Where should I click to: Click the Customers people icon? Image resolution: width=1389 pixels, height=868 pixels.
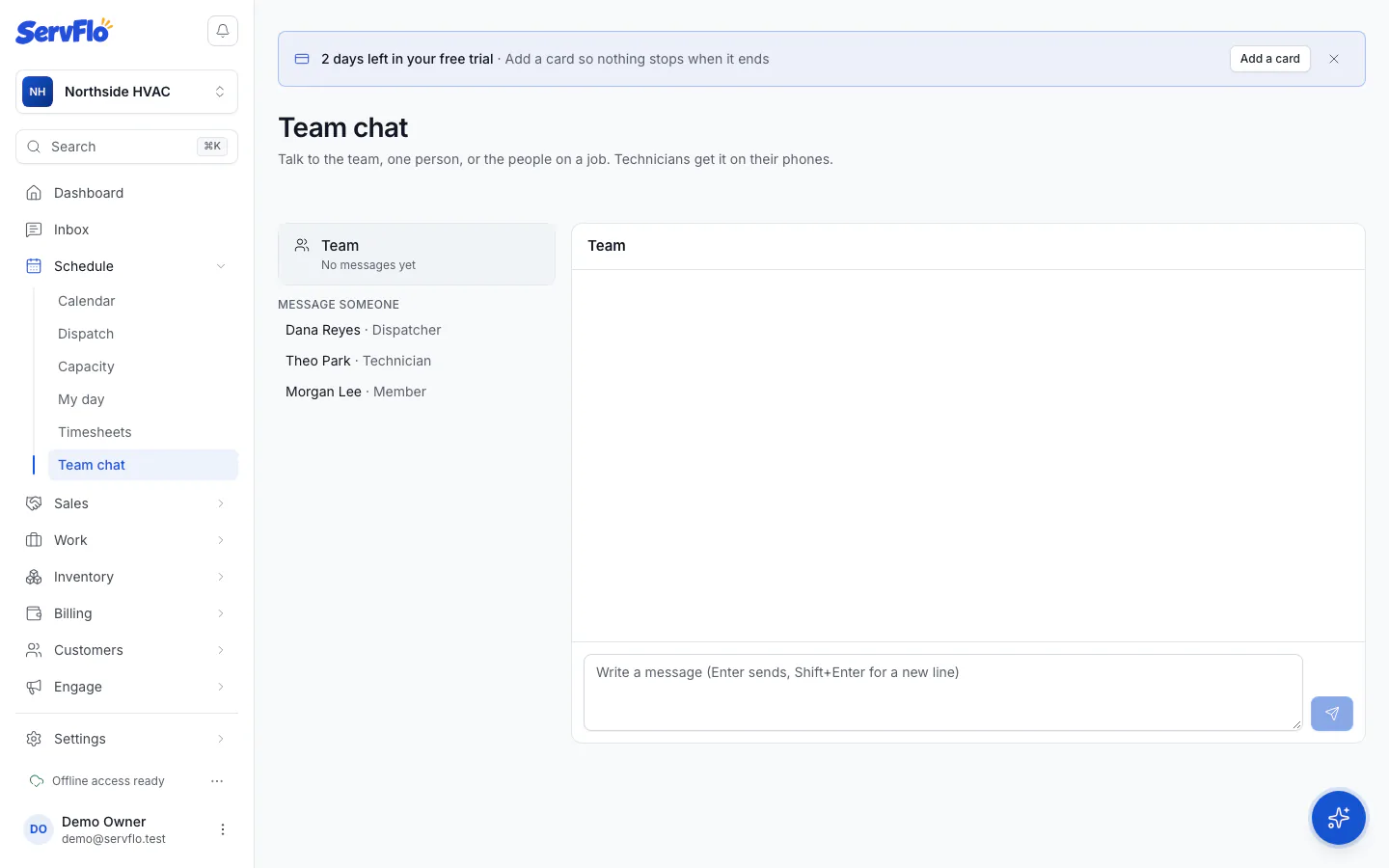(x=34, y=650)
